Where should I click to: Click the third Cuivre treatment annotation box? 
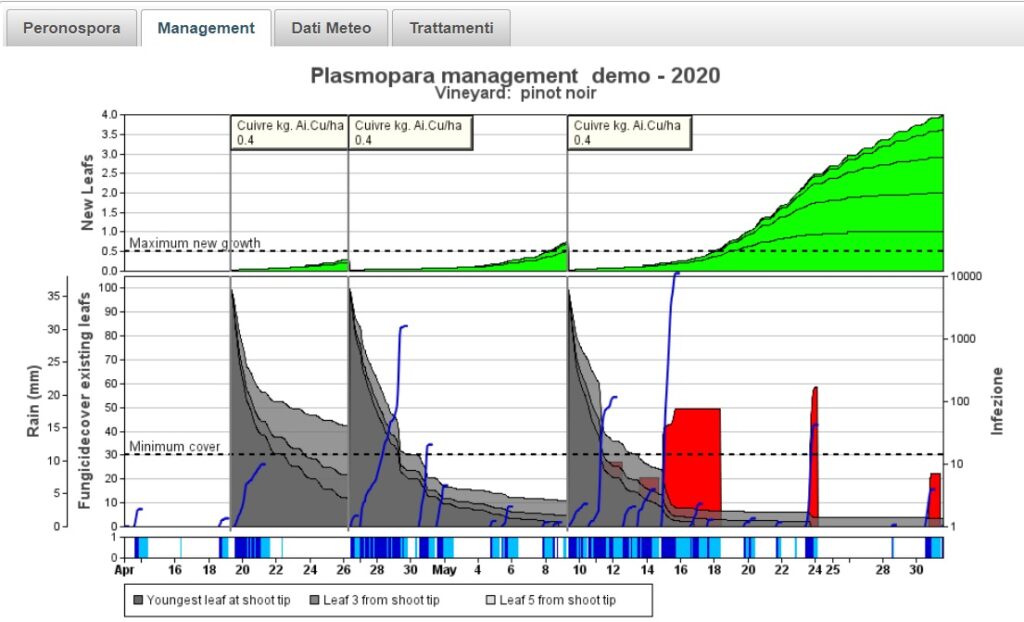click(x=626, y=131)
